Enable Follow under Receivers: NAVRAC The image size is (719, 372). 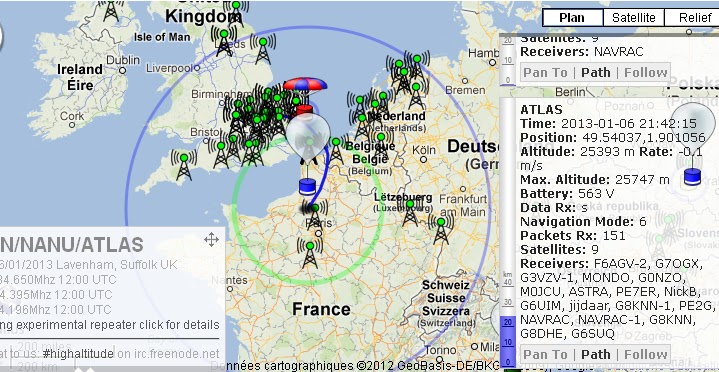pyautogui.click(x=646, y=72)
